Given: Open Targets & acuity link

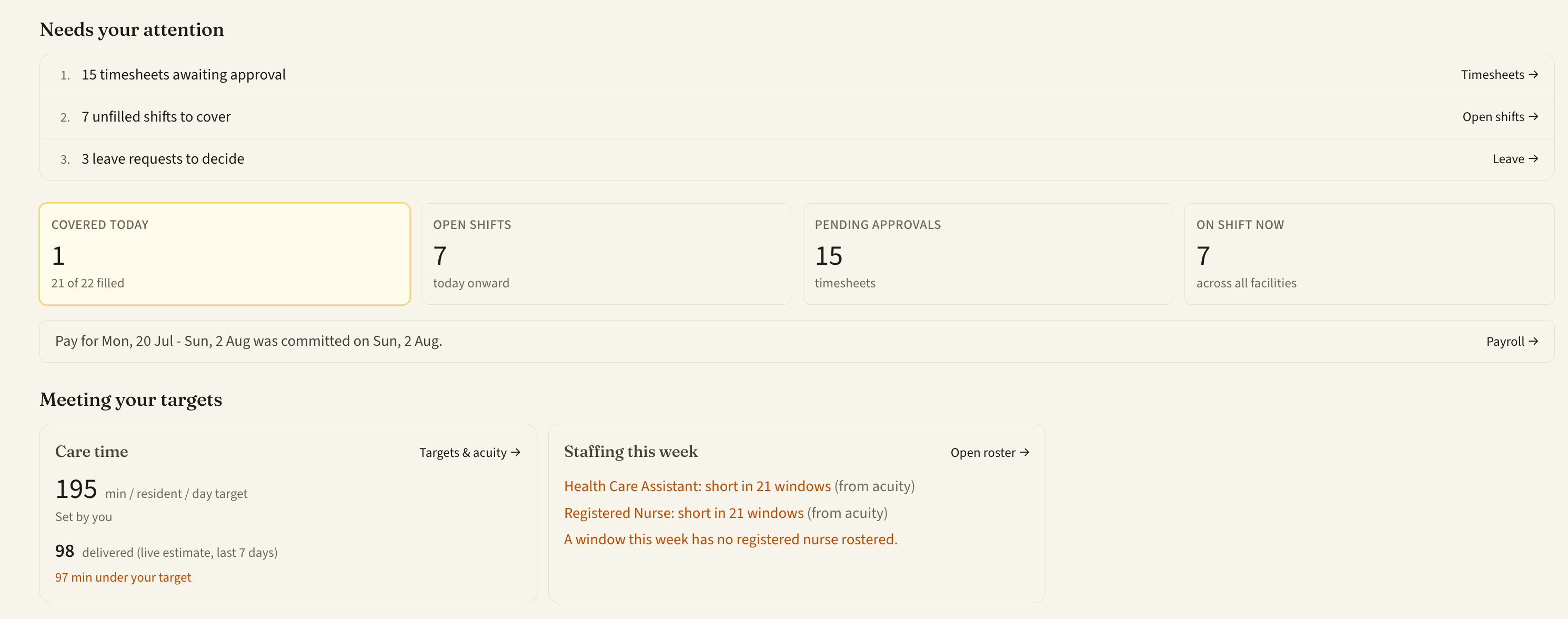Looking at the screenshot, I should pos(469,452).
